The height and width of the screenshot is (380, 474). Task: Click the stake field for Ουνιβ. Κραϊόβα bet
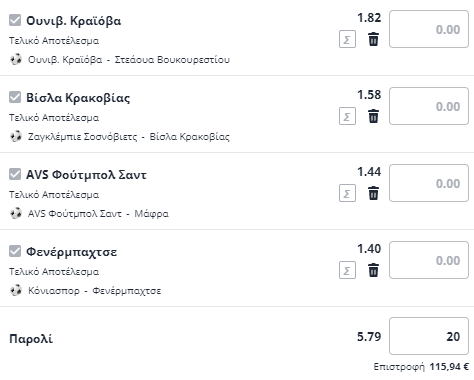[429, 29]
